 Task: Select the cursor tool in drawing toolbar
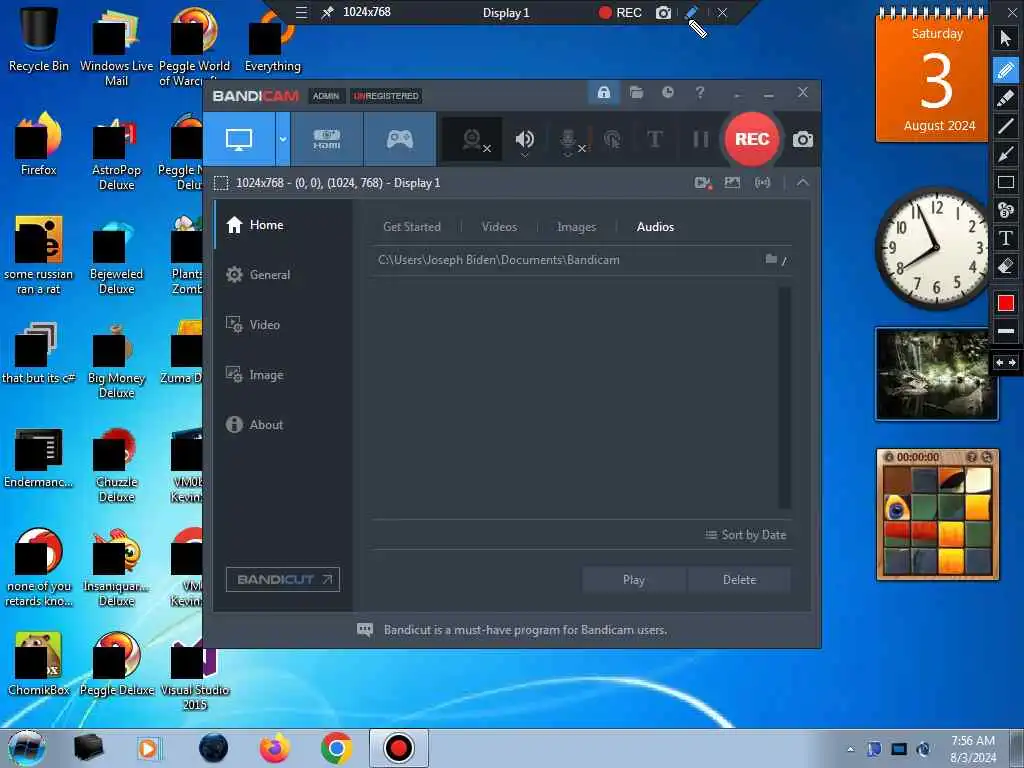point(1006,39)
